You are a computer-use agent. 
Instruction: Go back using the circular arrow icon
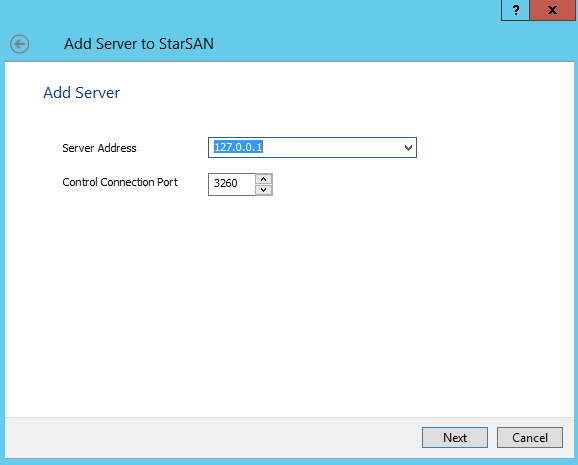click(x=20, y=44)
